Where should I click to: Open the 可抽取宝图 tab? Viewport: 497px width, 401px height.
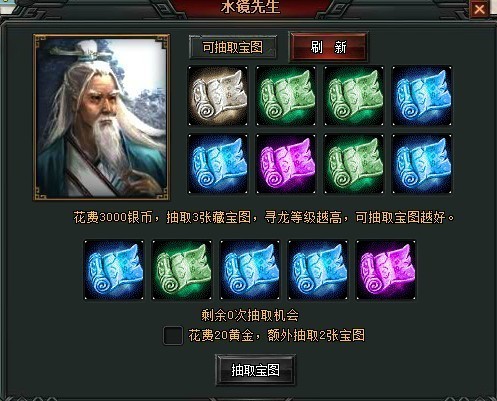coord(233,47)
